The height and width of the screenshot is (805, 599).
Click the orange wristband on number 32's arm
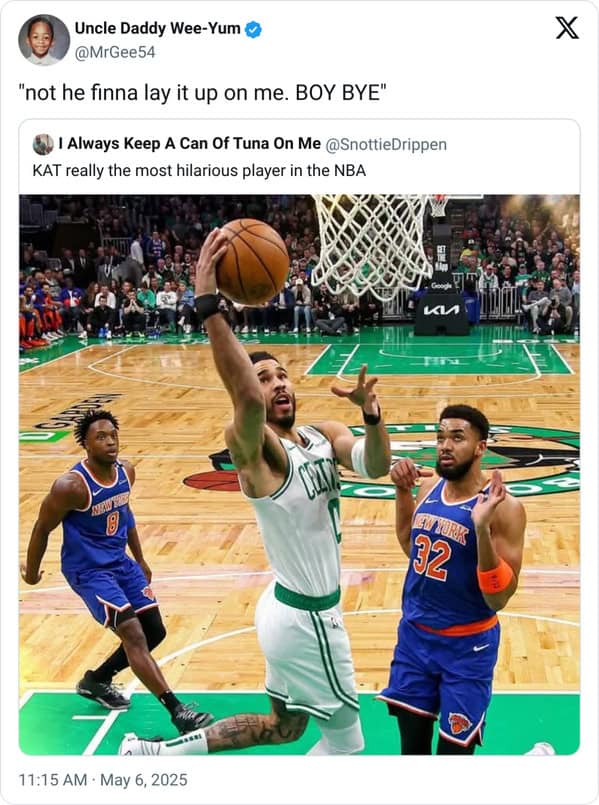click(x=495, y=576)
